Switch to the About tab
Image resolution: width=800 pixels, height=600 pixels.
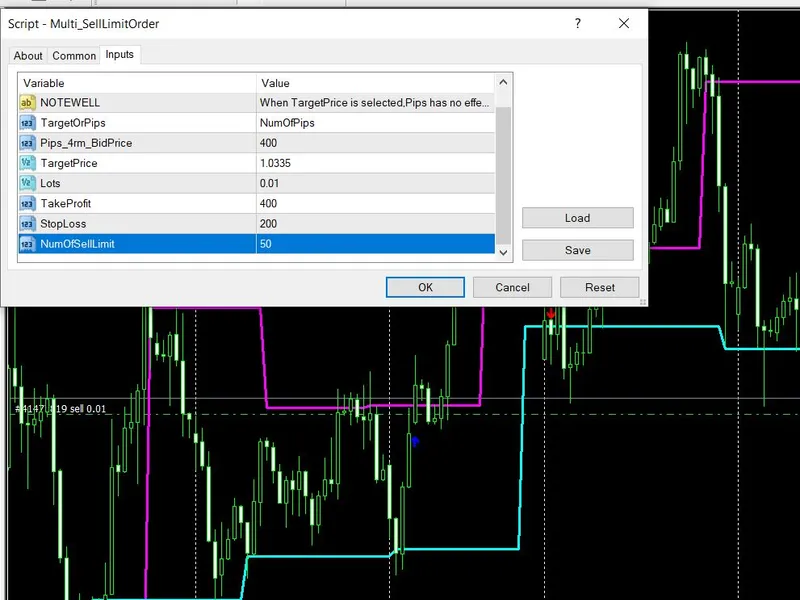tap(28, 56)
